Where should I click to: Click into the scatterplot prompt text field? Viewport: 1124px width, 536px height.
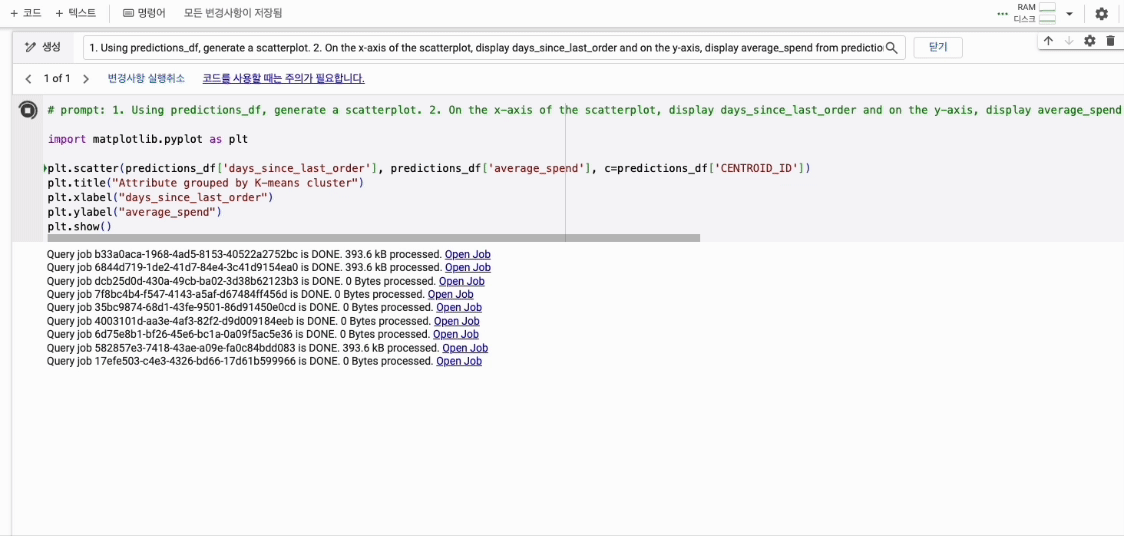[485, 47]
